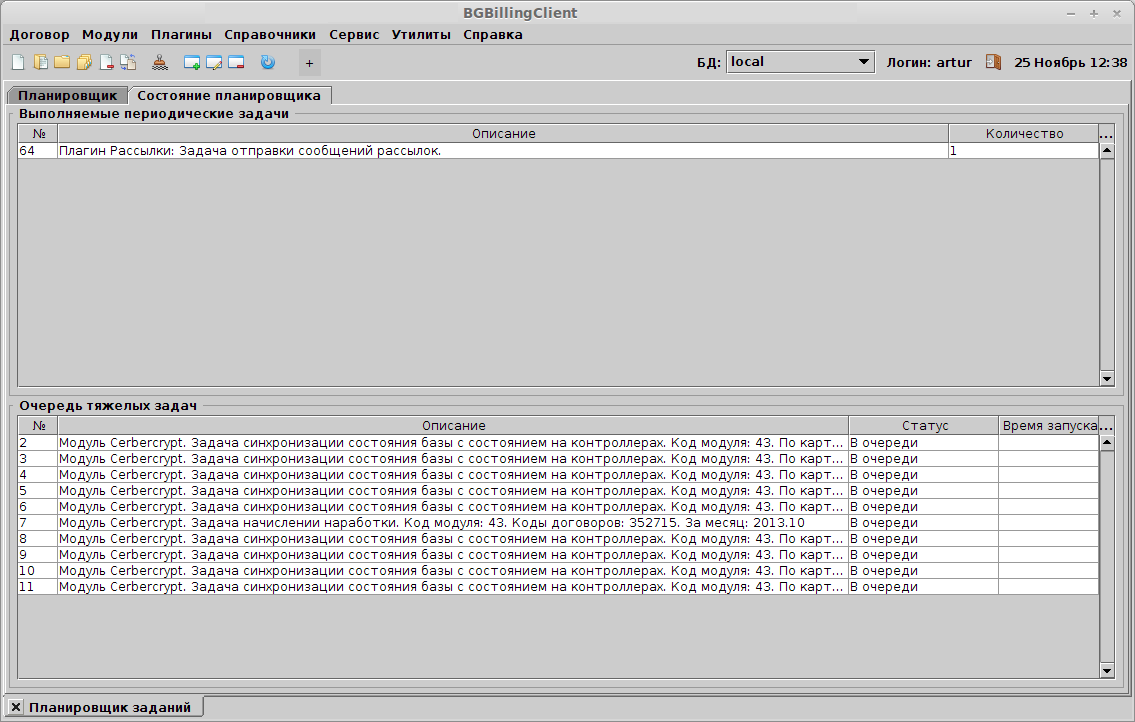Open a new tab using the green plus window icon
Screen dimensions: 1135x722
(x=192, y=62)
